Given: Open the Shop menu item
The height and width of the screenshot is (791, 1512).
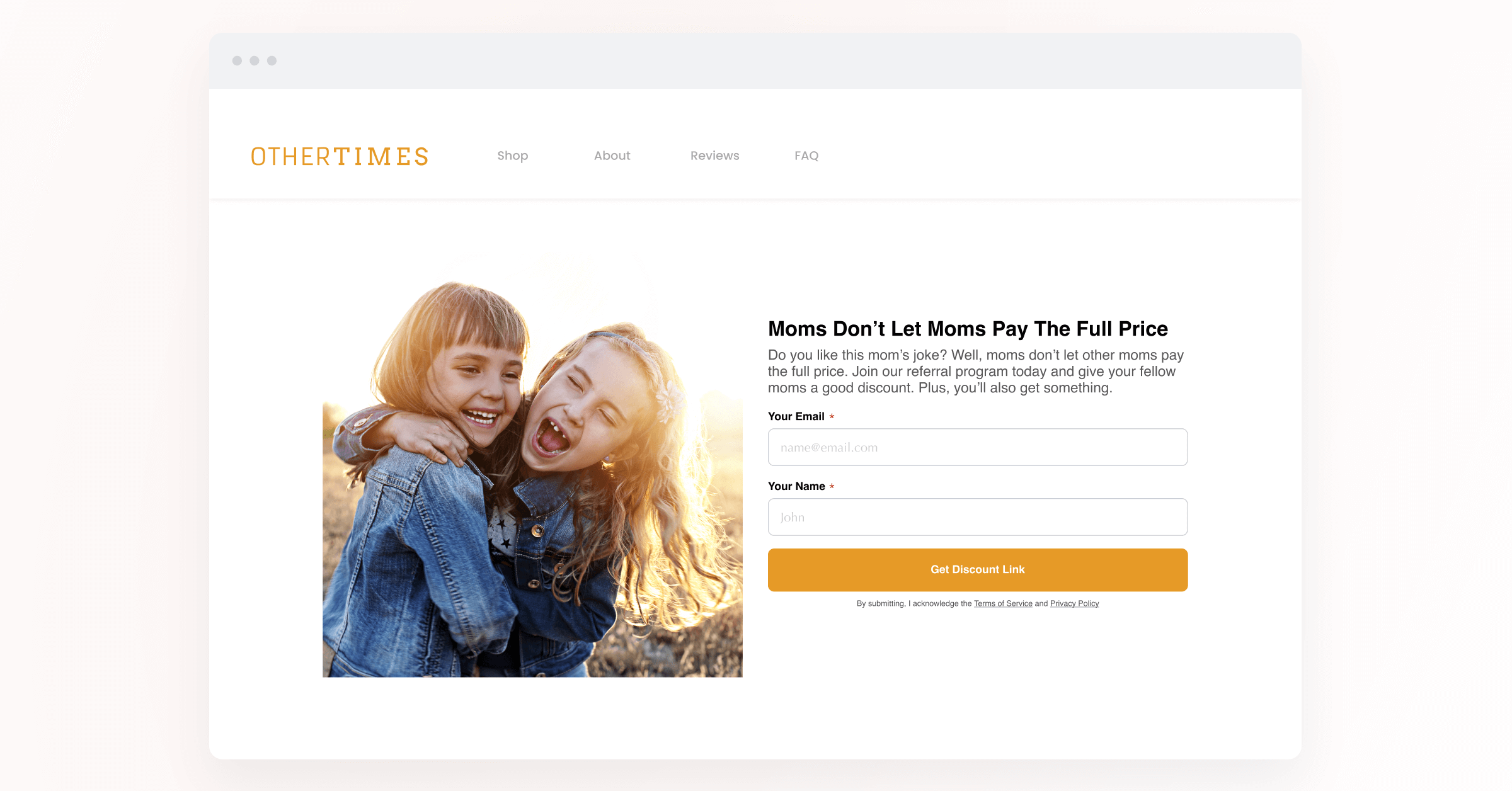Looking at the screenshot, I should (x=513, y=156).
